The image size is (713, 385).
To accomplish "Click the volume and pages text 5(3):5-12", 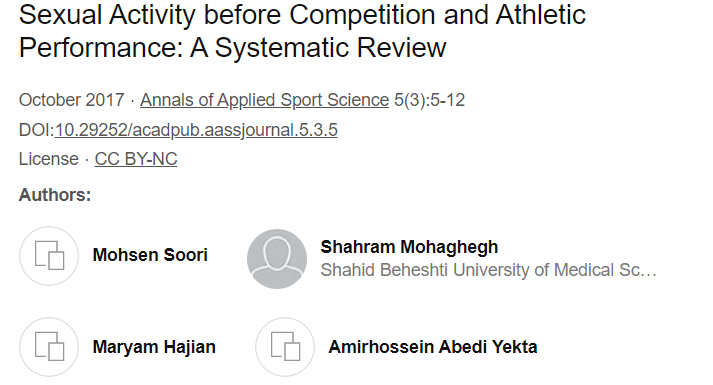I will [430, 100].
